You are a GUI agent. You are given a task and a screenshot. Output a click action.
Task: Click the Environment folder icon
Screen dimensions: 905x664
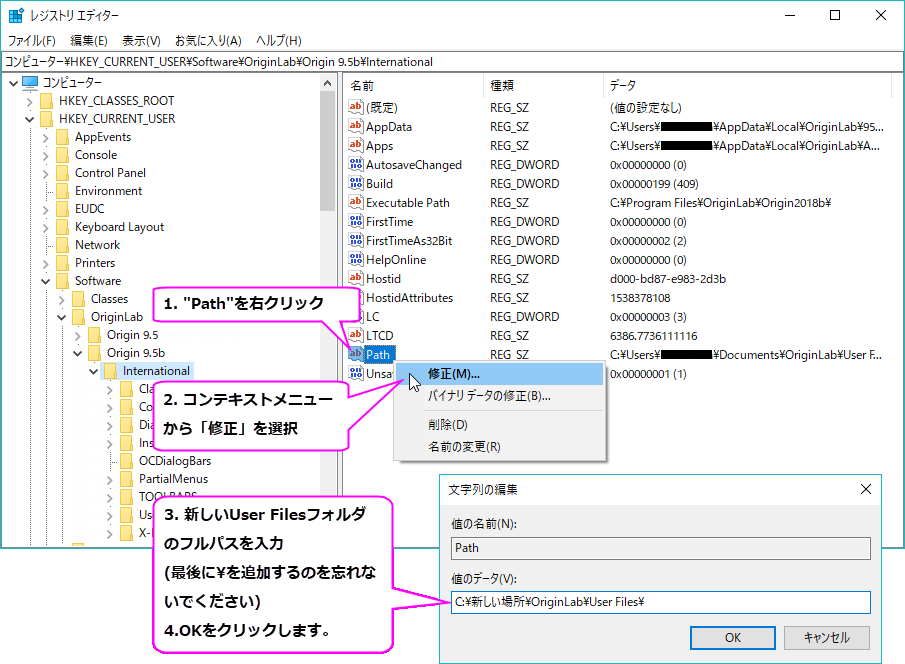point(63,191)
